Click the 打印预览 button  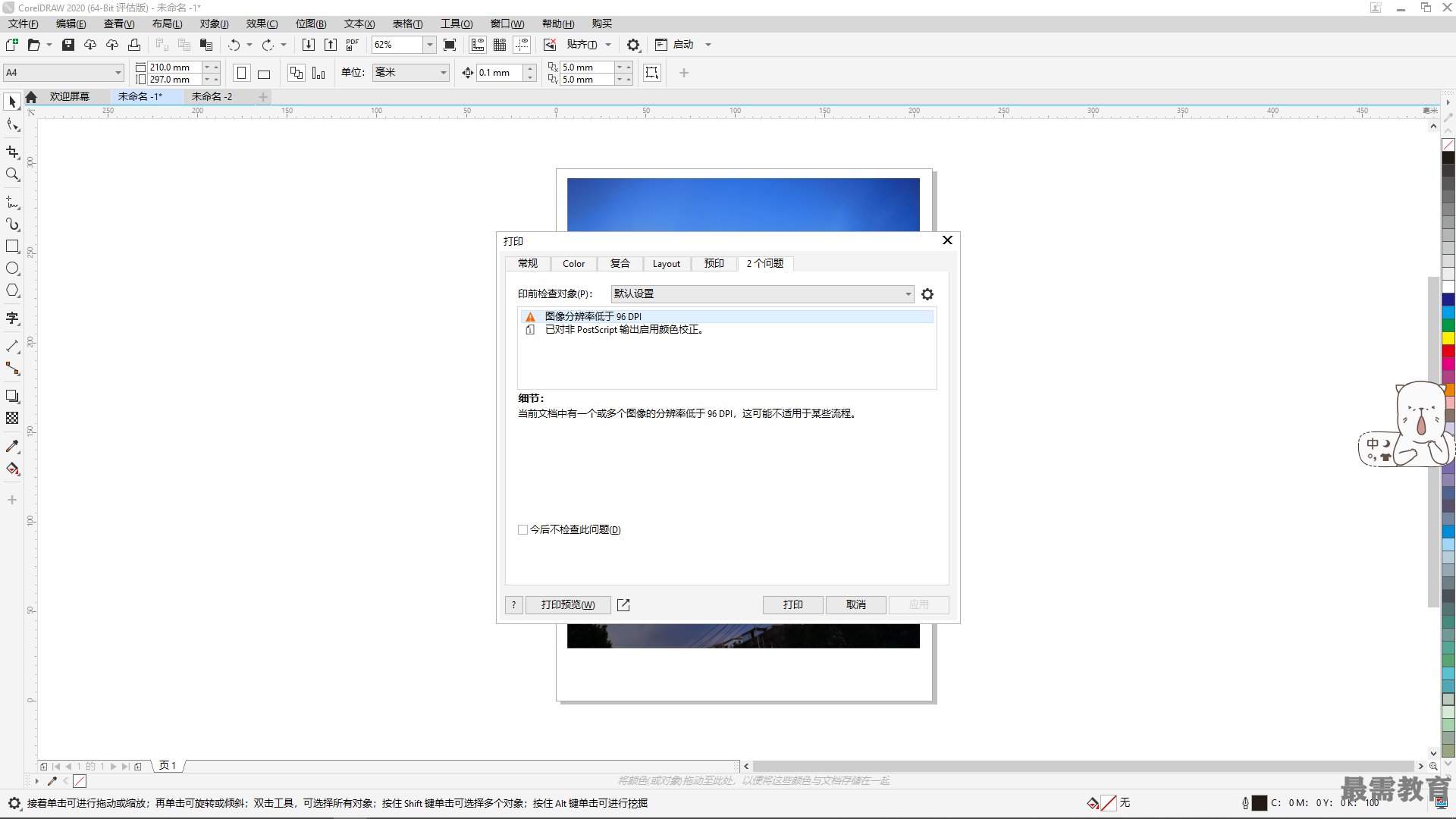568,604
